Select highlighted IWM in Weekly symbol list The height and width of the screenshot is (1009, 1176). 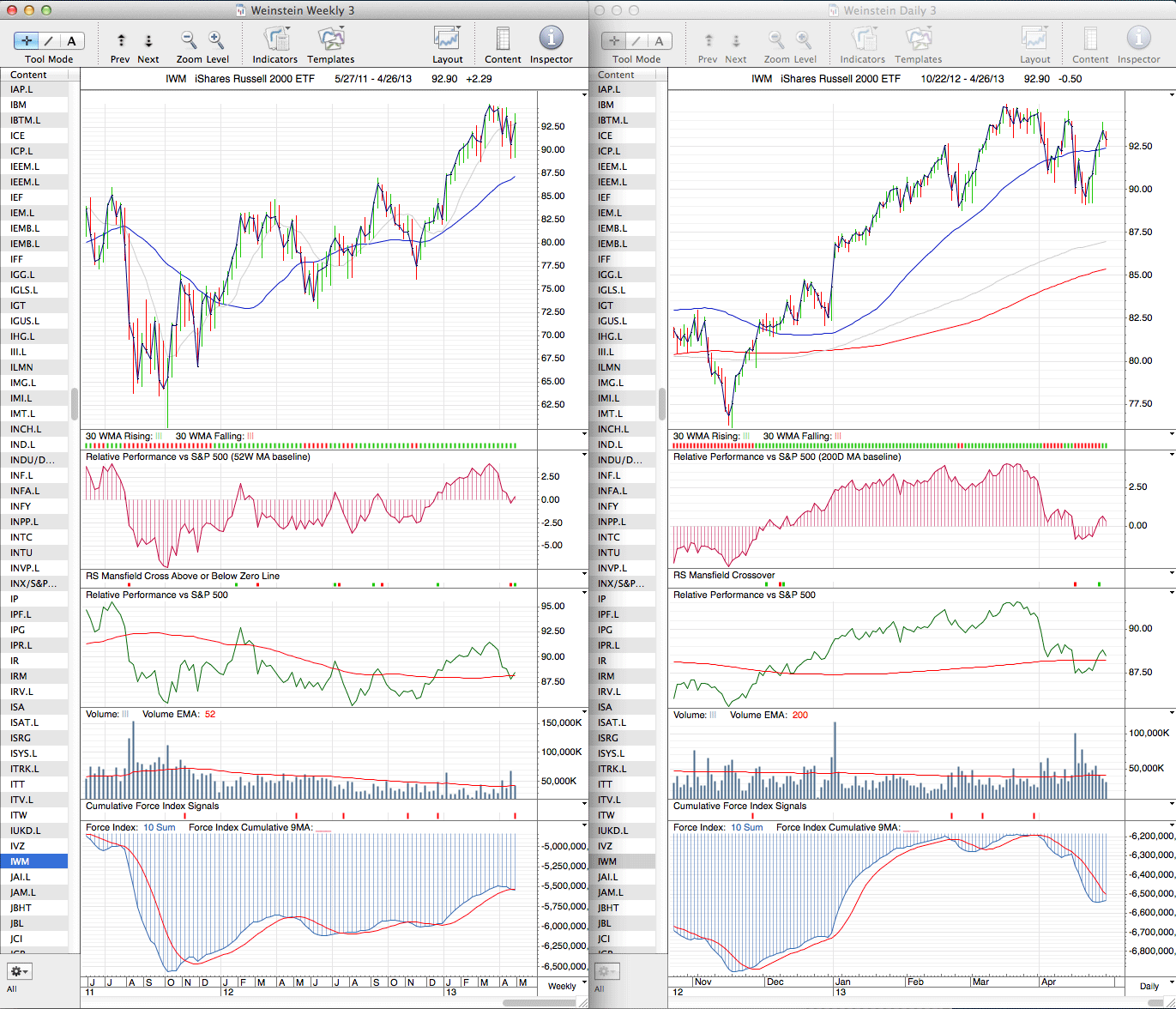[x=20, y=861]
